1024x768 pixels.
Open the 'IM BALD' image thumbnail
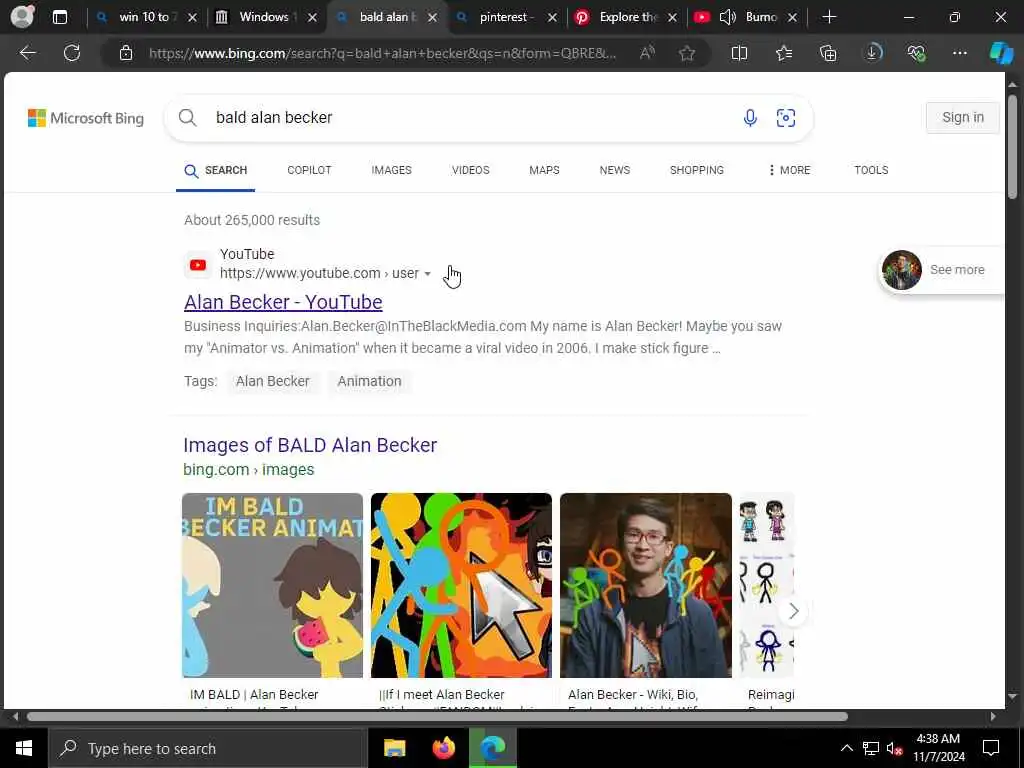pyautogui.click(x=272, y=585)
